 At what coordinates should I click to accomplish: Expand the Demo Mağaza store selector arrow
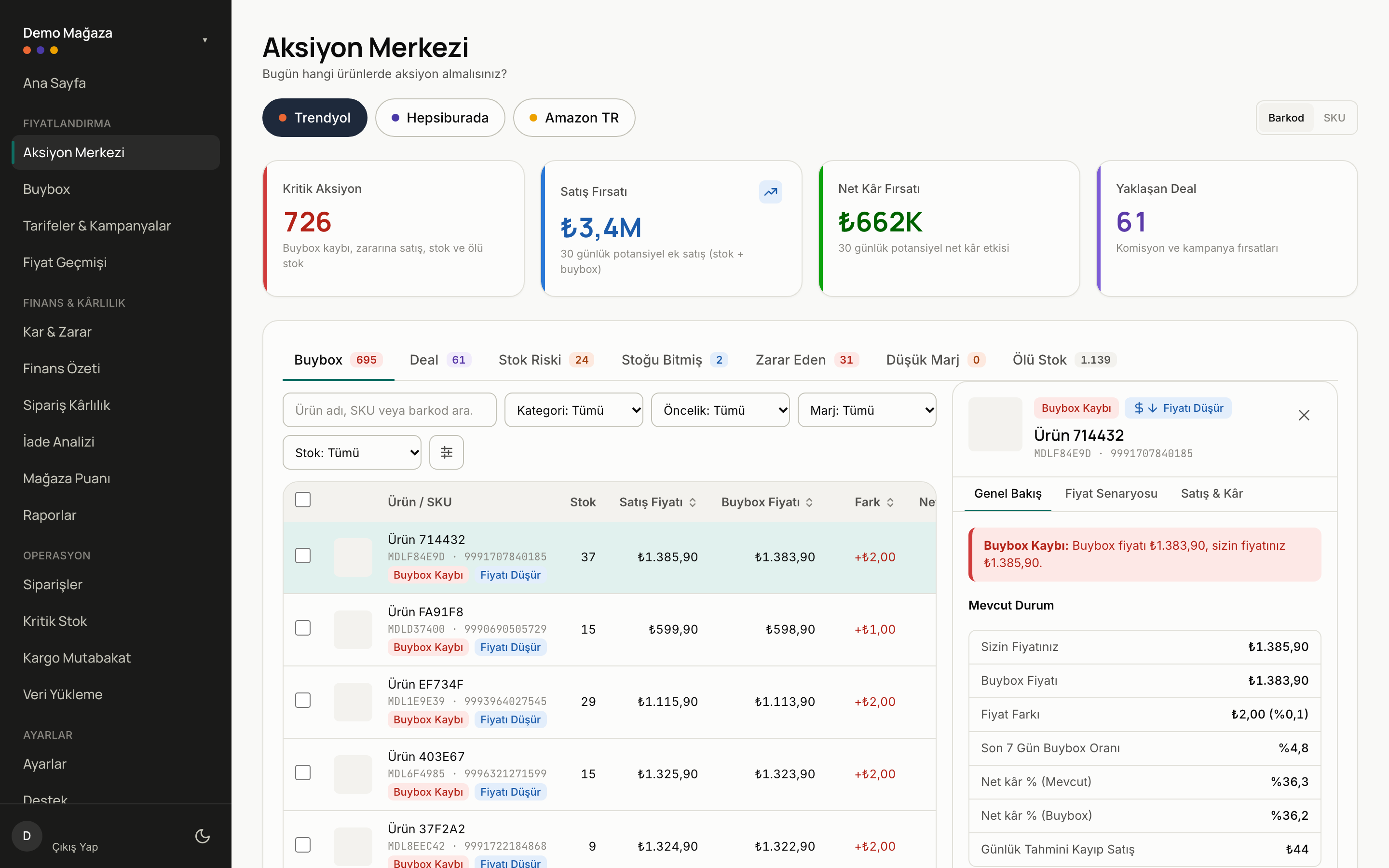pos(205,40)
